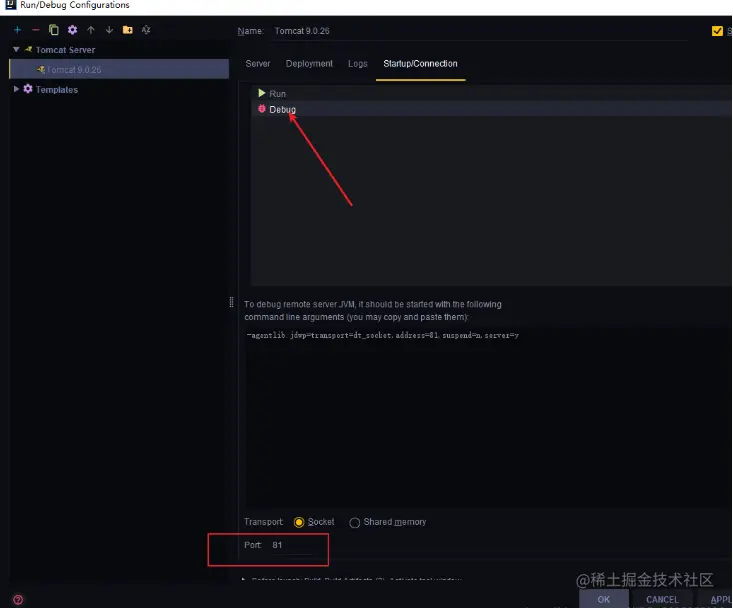Edit the Port field value 81
This screenshot has height=608, width=733.
(292, 545)
